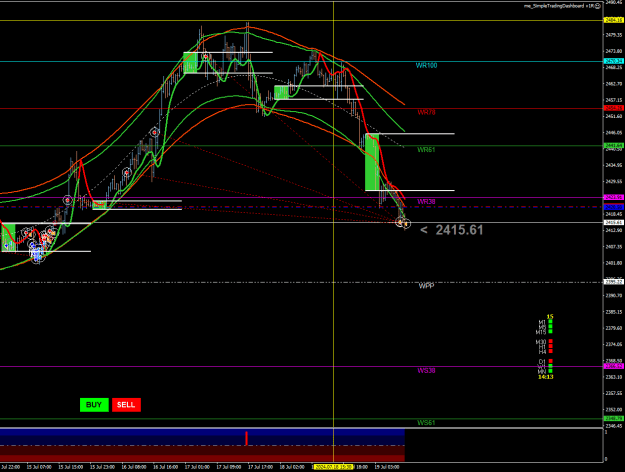Screen dimensions: 625x472
Task: Click the M1 green trend square
Action: coord(550,322)
